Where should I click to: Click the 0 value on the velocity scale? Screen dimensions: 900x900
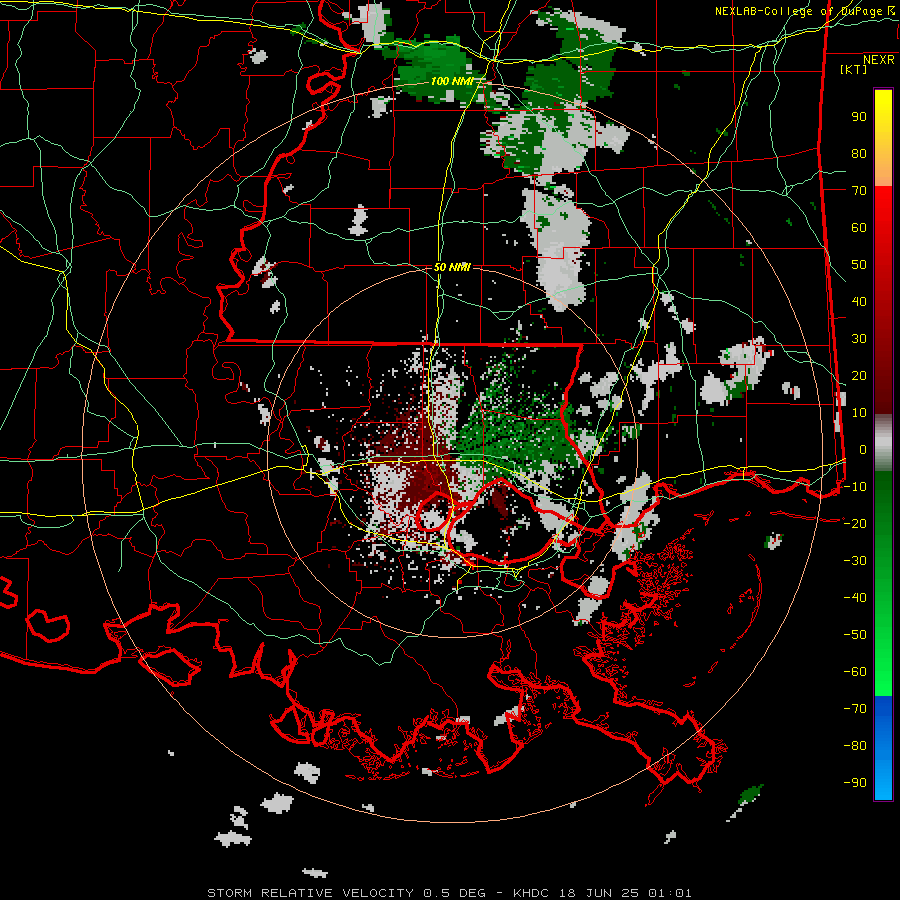[x=863, y=449]
